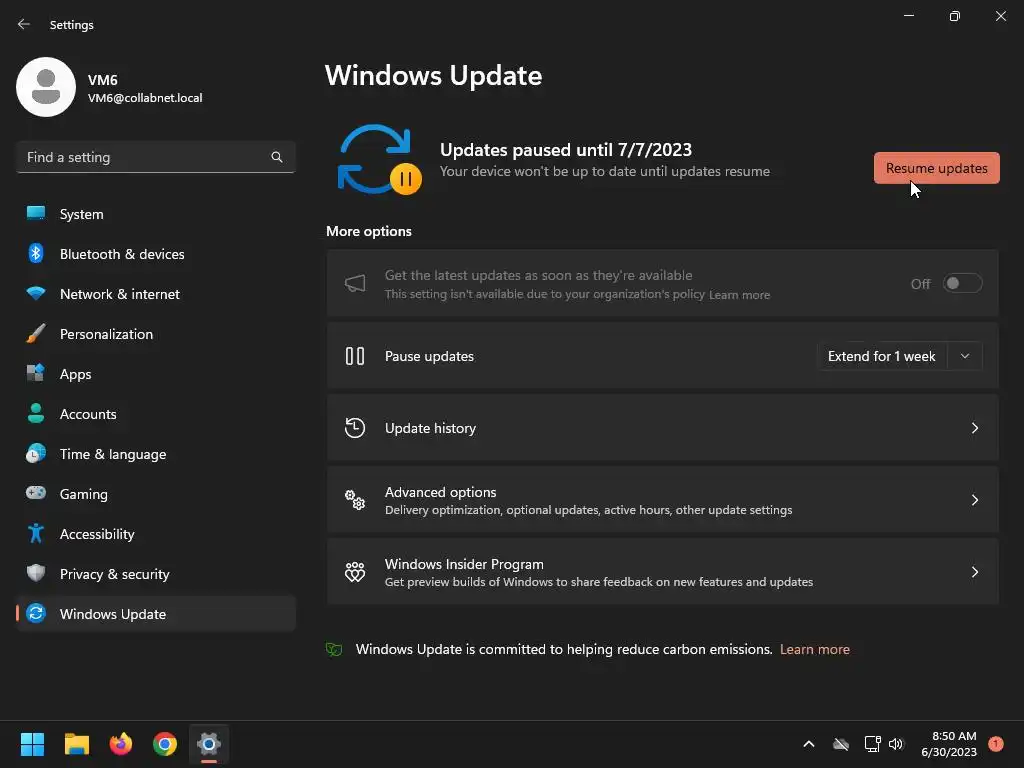This screenshot has height=768, width=1024.
Task: Open Bluetooth & devices settings
Action: point(155,254)
